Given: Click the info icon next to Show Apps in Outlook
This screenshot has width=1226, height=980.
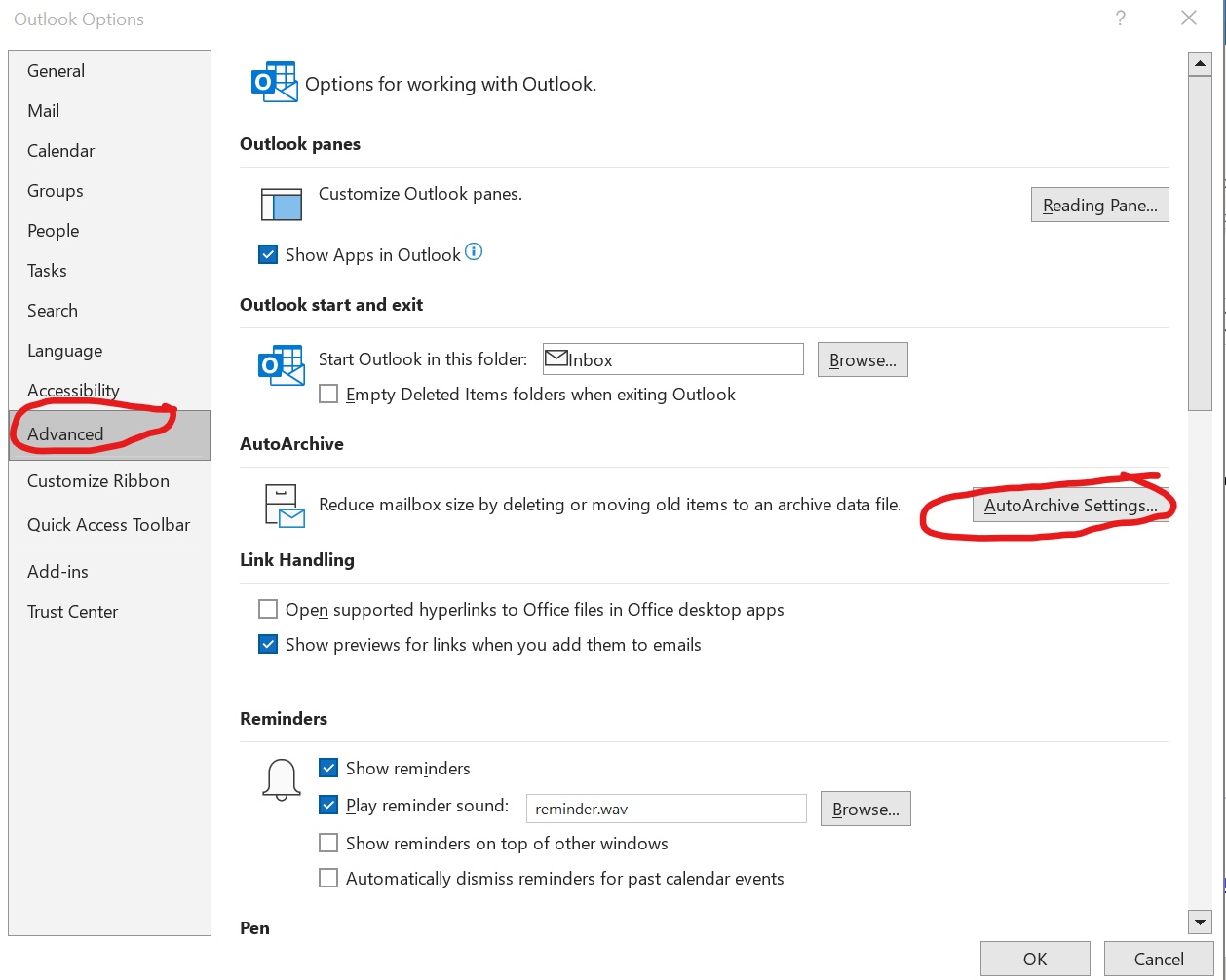Looking at the screenshot, I should [x=474, y=252].
